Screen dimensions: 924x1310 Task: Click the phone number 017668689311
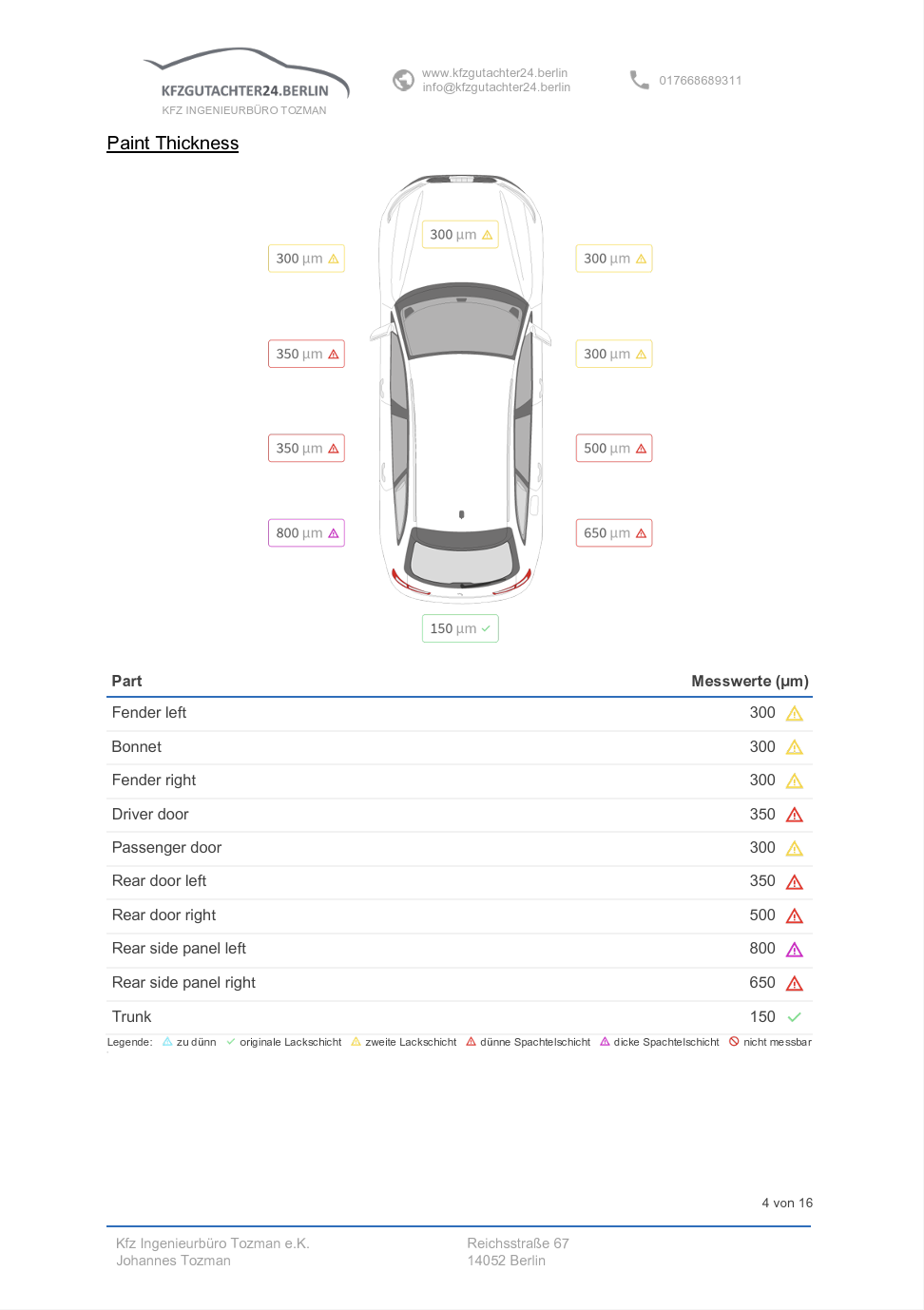(x=701, y=81)
